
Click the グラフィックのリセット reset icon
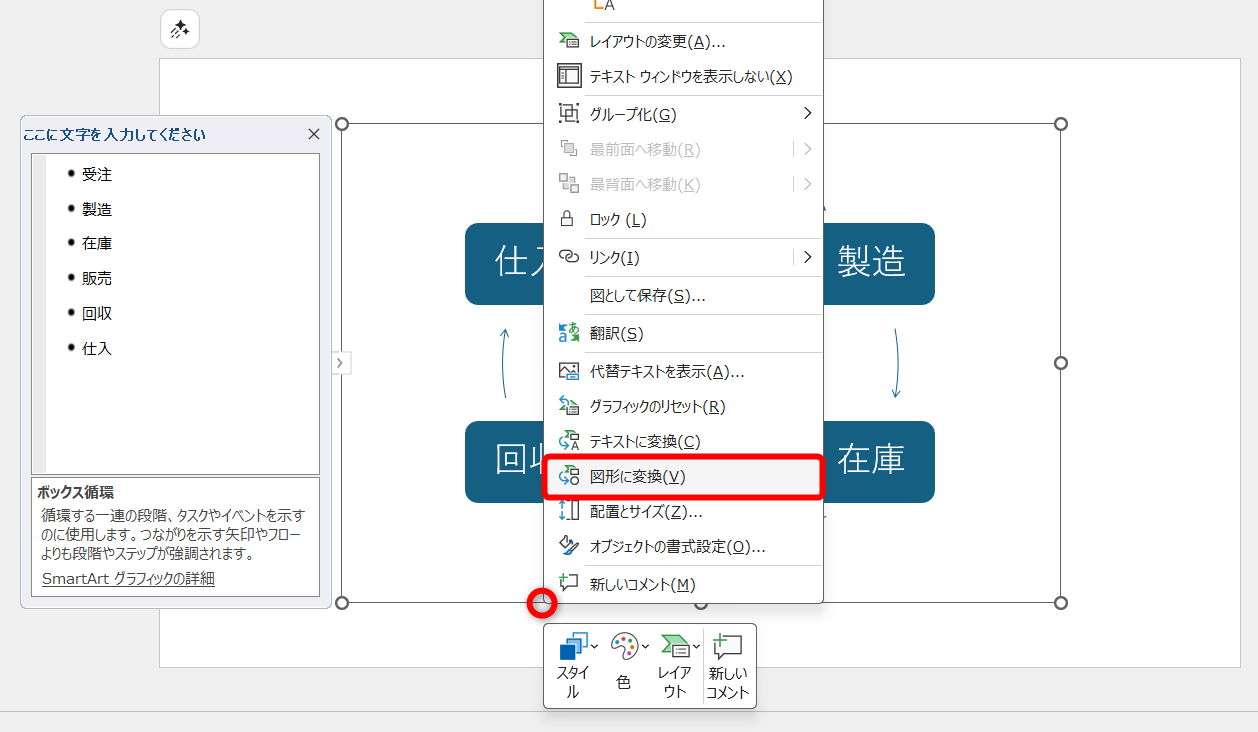click(x=568, y=405)
